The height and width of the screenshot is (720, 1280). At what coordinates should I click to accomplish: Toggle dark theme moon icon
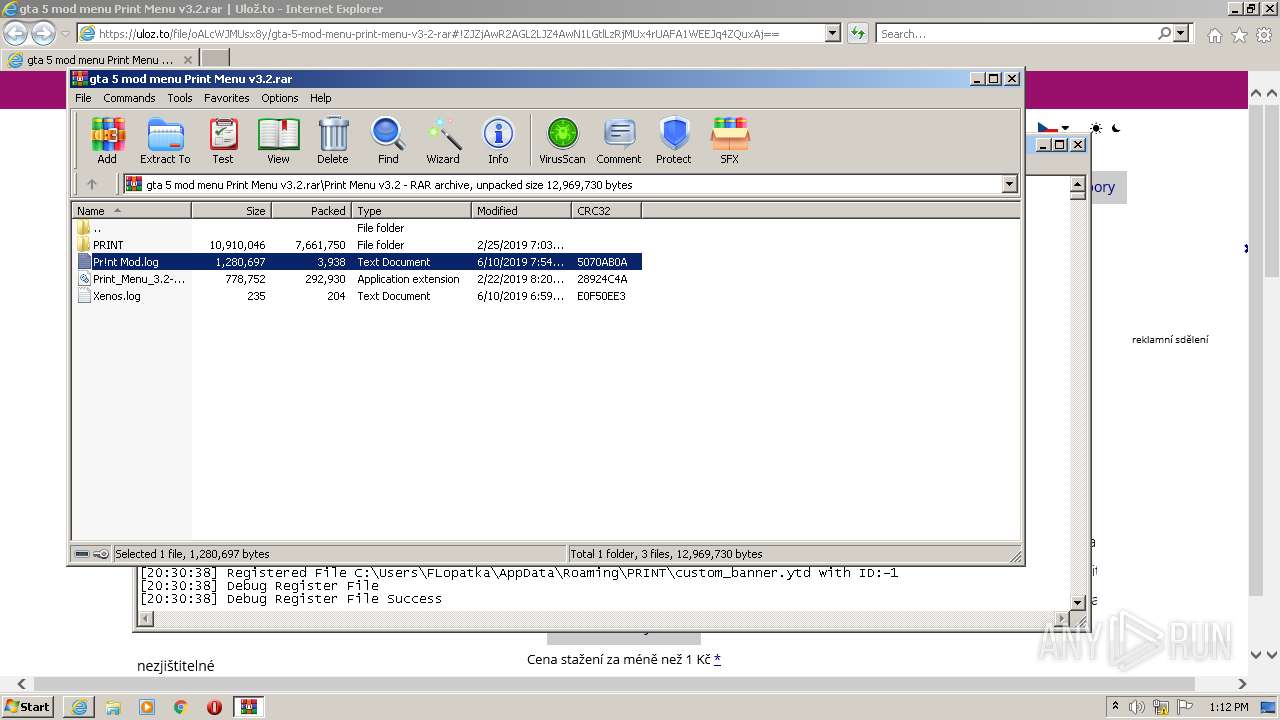(1116, 128)
